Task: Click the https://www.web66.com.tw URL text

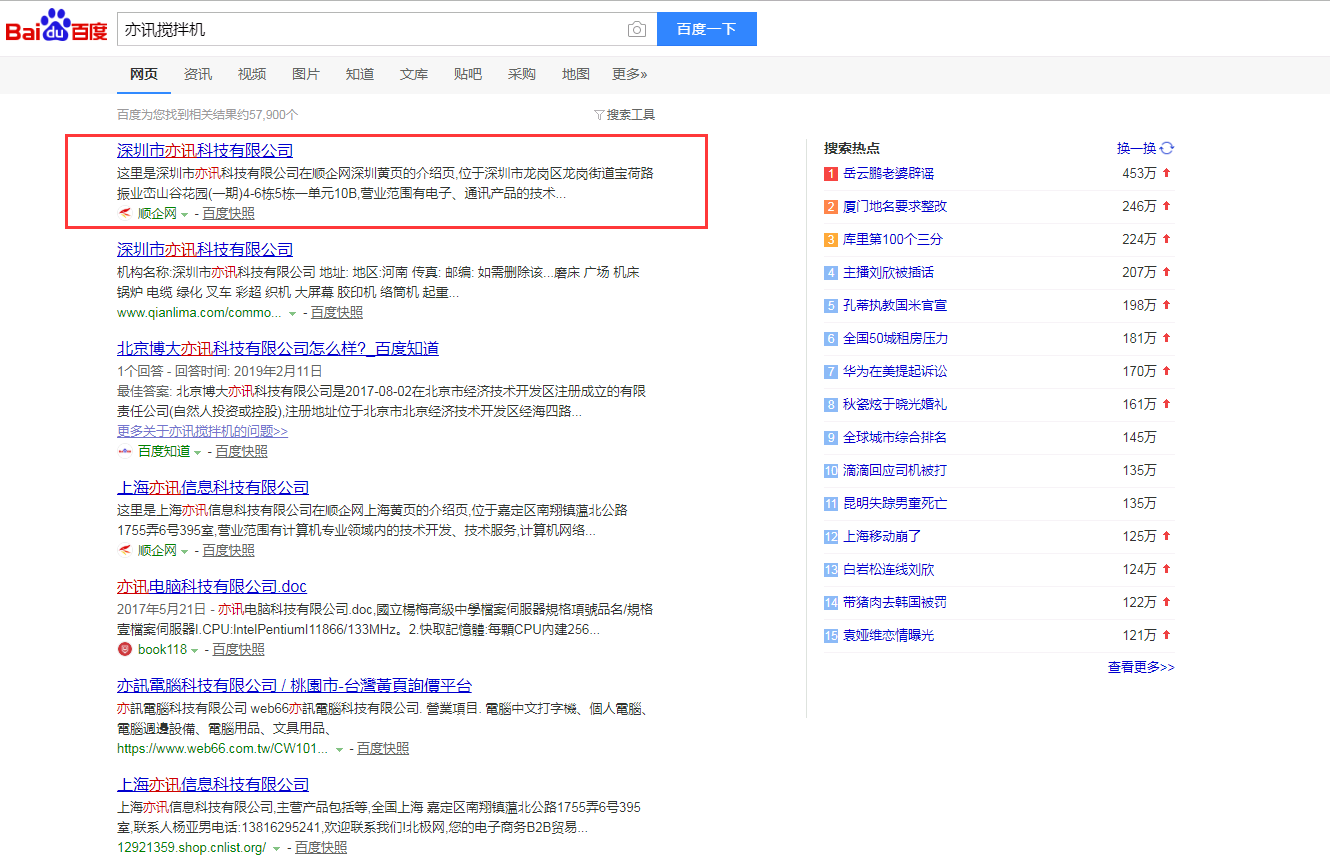Action: (223, 749)
